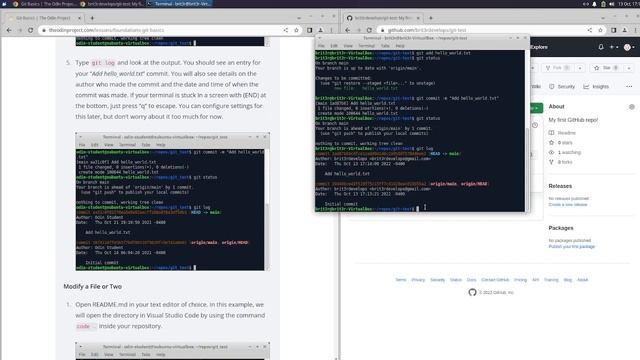Open the Terms footer link
The height and width of the screenshot is (360, 640).
pyautogui.click(x=401, y=280)
